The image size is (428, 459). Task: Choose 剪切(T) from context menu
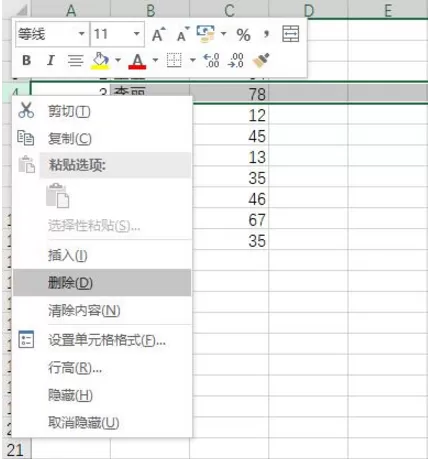[x=102, y=111]
